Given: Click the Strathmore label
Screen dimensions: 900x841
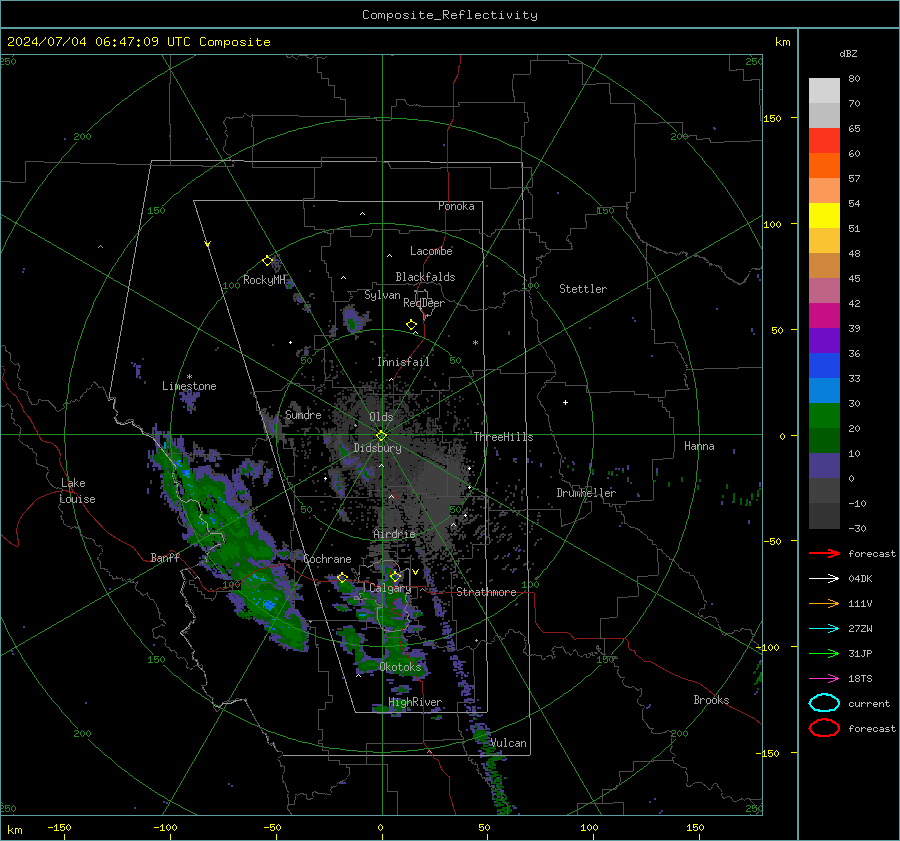Looking at the screenshot, I should 486,592.
